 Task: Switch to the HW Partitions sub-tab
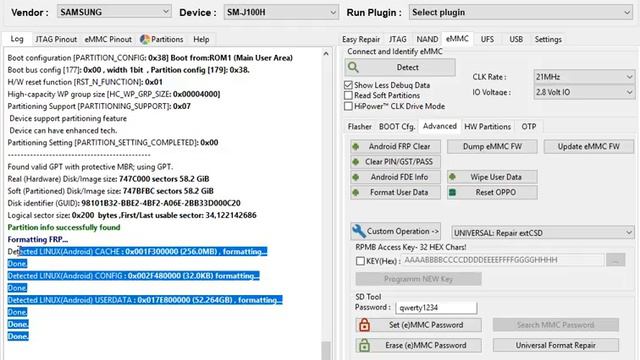487,127
